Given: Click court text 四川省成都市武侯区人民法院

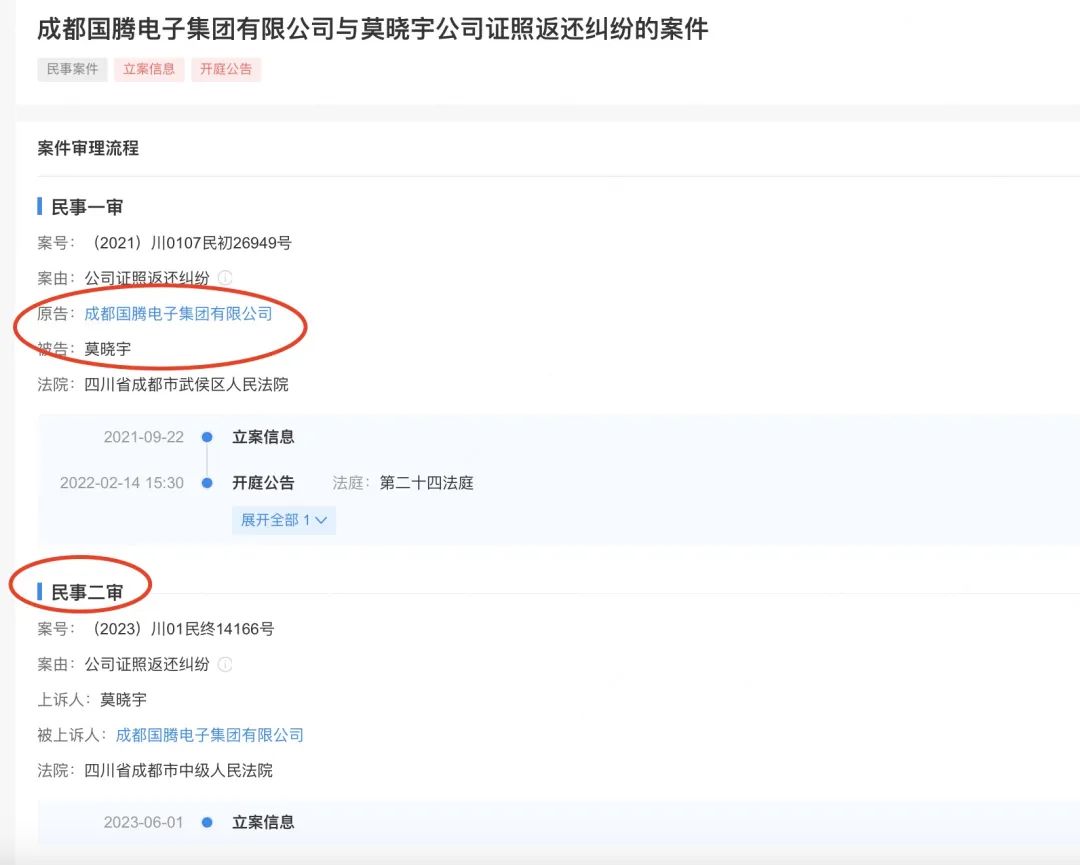Looking at the screenshot, I should coord(186,384).
